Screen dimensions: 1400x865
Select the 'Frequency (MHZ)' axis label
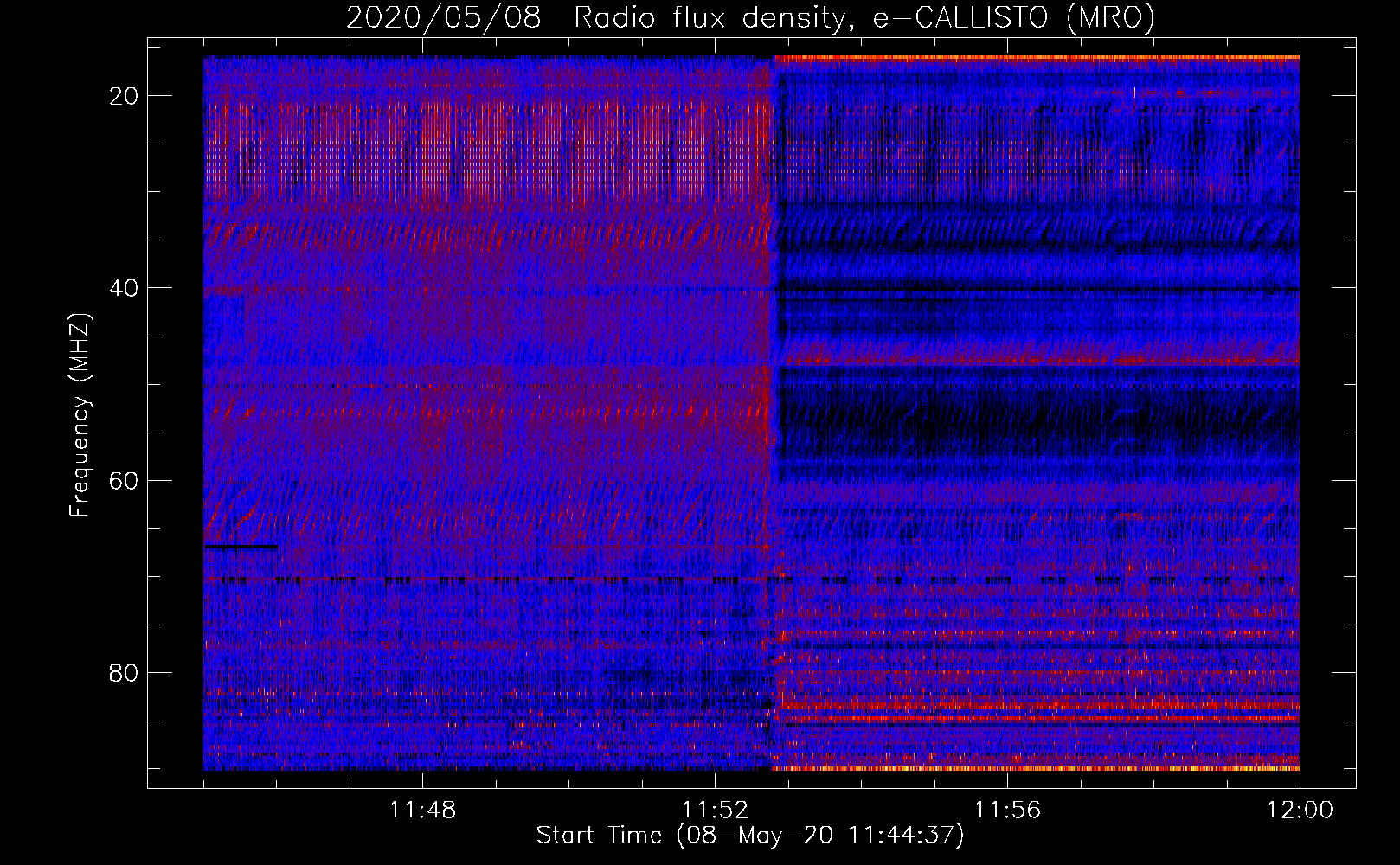click(80, 415)
